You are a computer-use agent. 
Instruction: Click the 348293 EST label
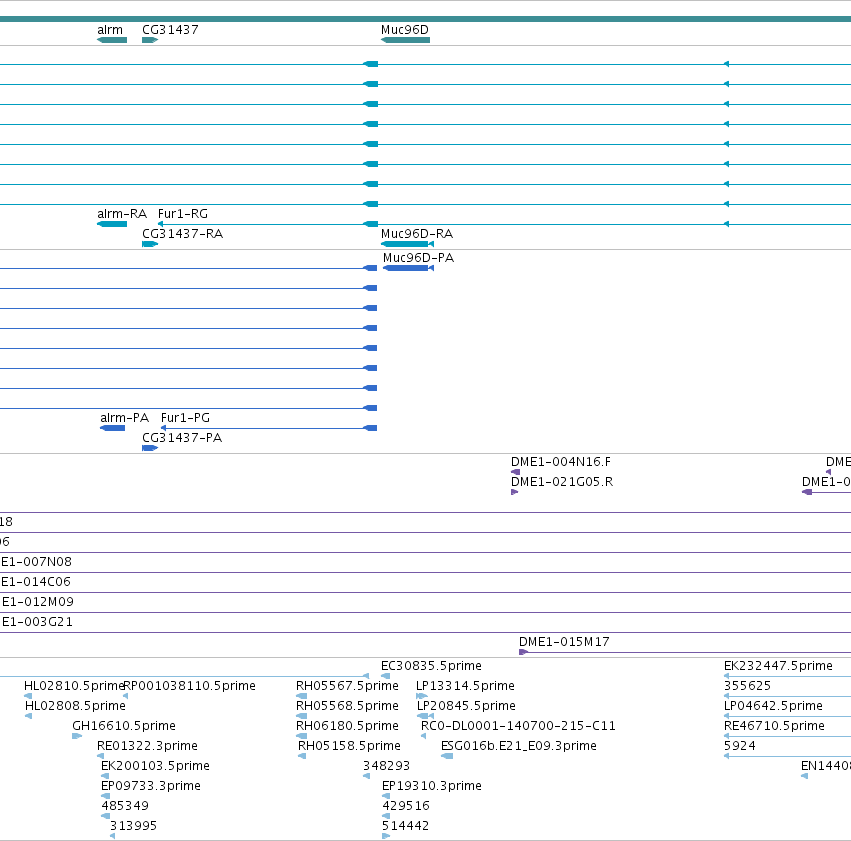[x=386, y=766]
